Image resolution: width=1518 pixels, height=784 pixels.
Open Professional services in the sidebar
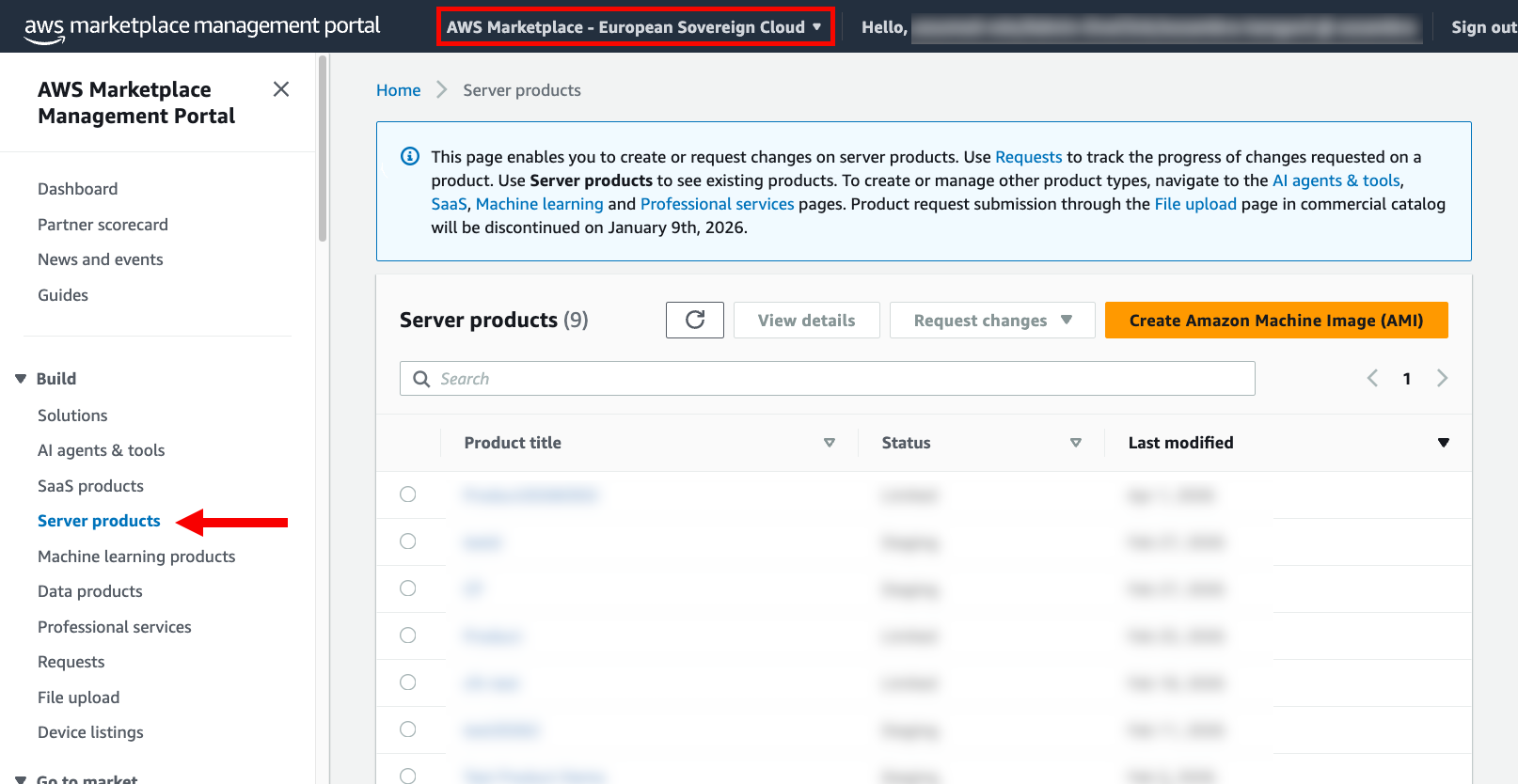click(114, 627)
